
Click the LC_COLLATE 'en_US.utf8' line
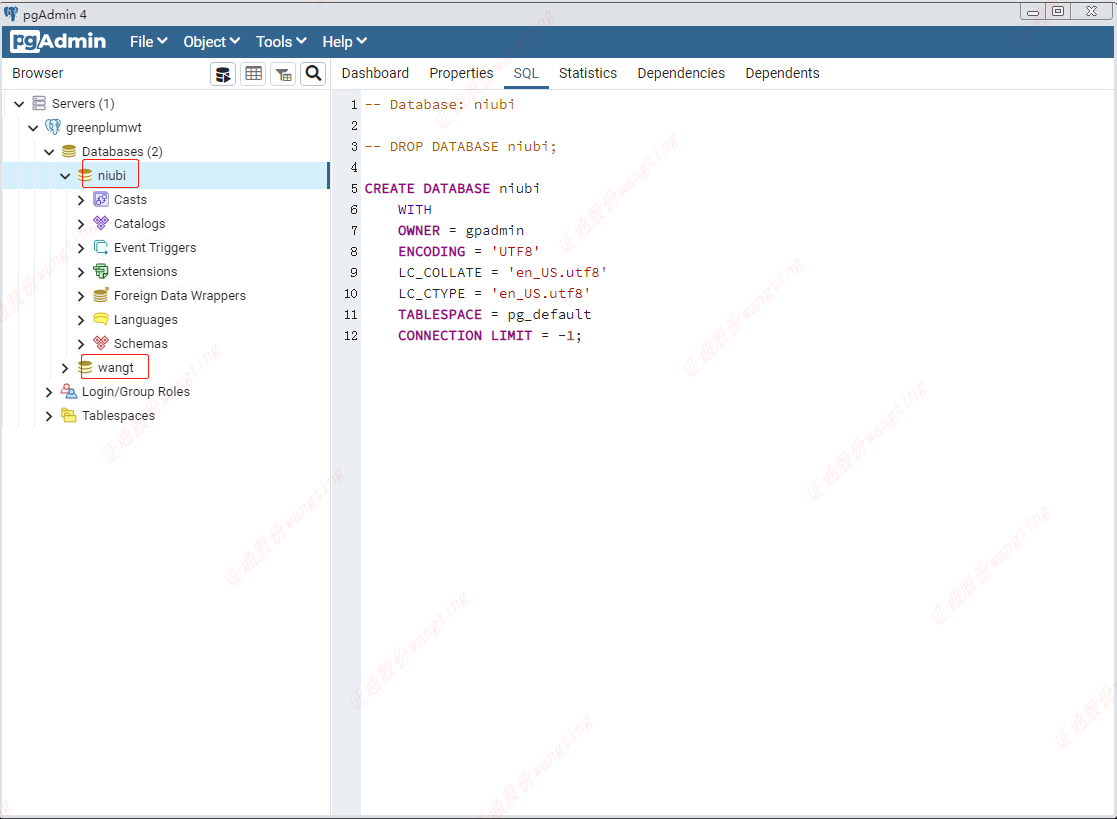[x=502, y=273]
